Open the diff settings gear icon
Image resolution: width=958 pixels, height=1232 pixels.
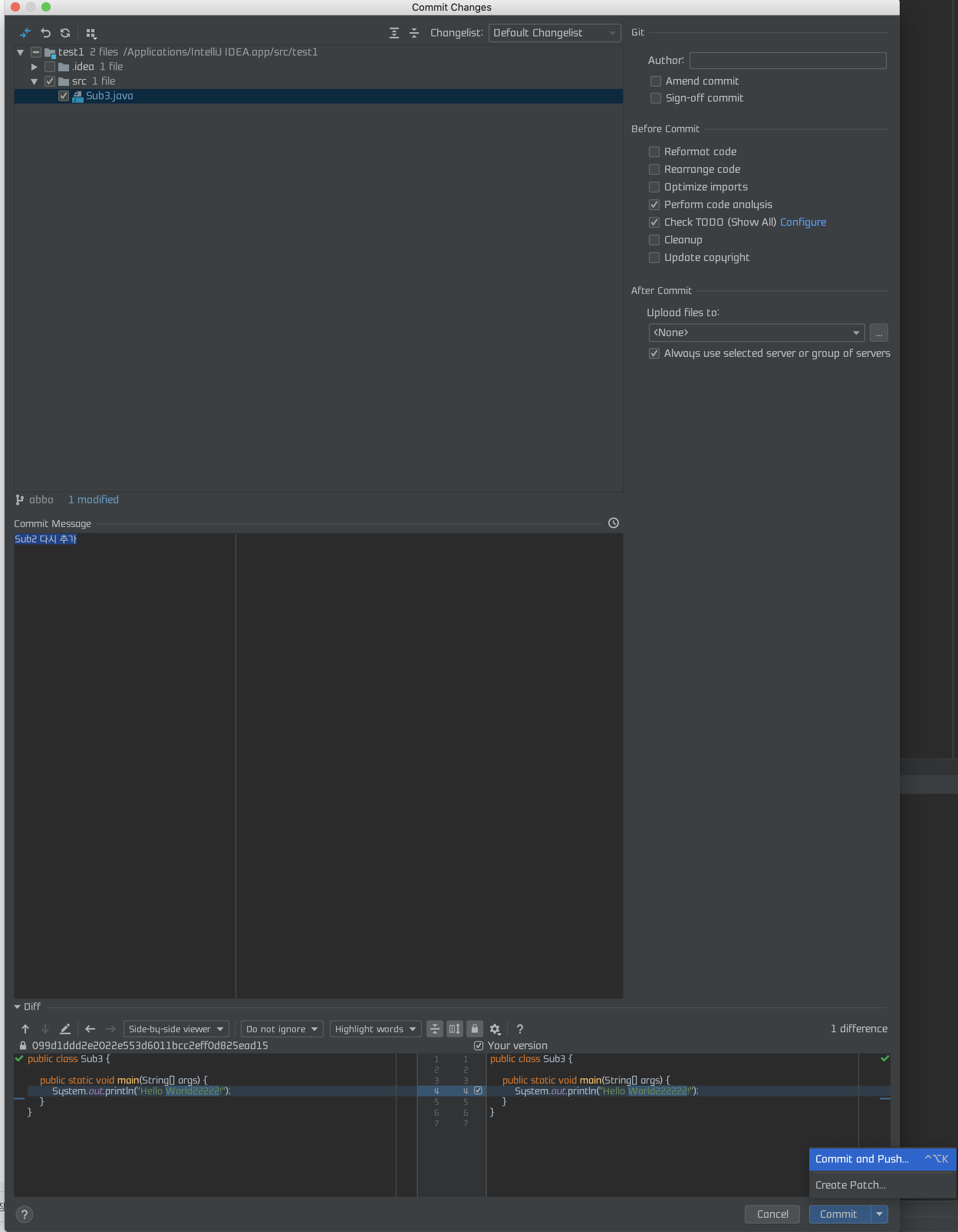coord(494,1029)
